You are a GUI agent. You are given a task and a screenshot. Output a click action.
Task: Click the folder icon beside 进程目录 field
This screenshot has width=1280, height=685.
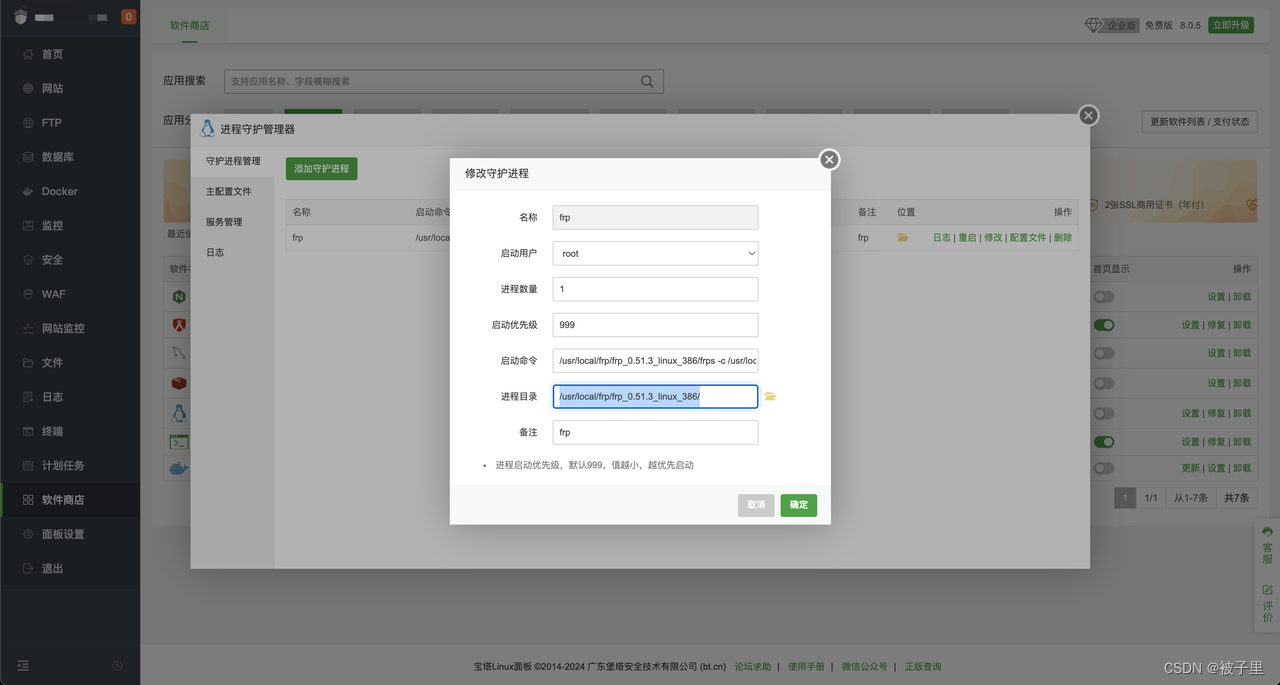pyautogui.click(x=770, y=397)
